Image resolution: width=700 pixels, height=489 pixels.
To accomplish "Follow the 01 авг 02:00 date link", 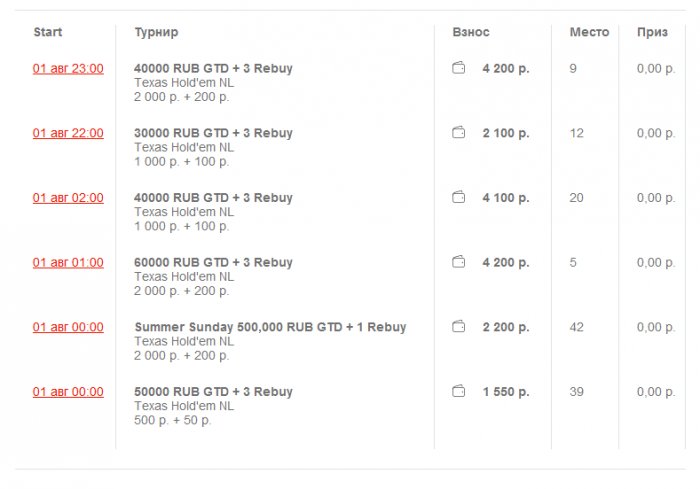I will [x=68, y=198].
